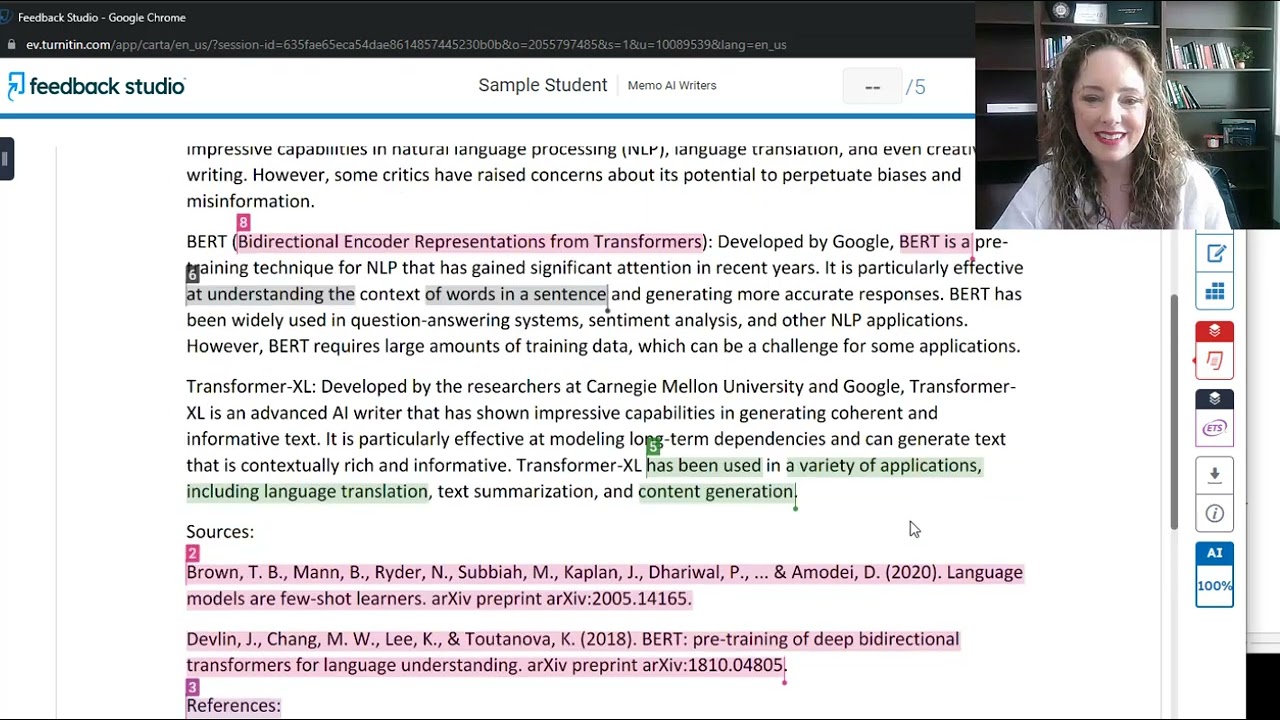
Task: Click the Memo AI Writers assignment title
Action: 672,86
